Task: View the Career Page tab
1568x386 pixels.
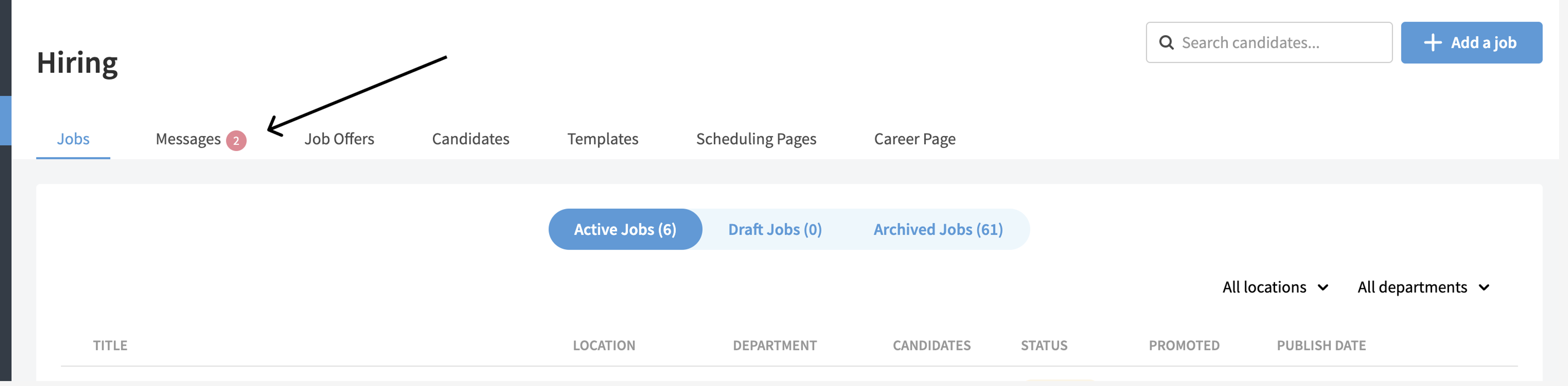Action: pos(914,139)
